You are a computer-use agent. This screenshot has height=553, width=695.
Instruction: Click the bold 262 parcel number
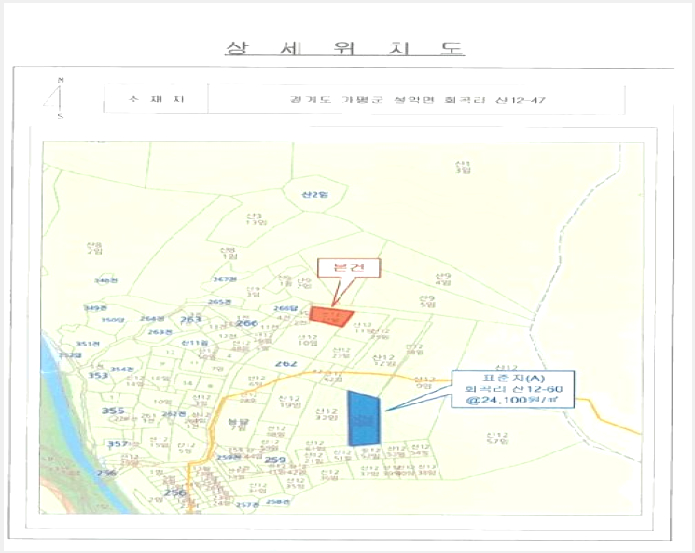point(286,364)
